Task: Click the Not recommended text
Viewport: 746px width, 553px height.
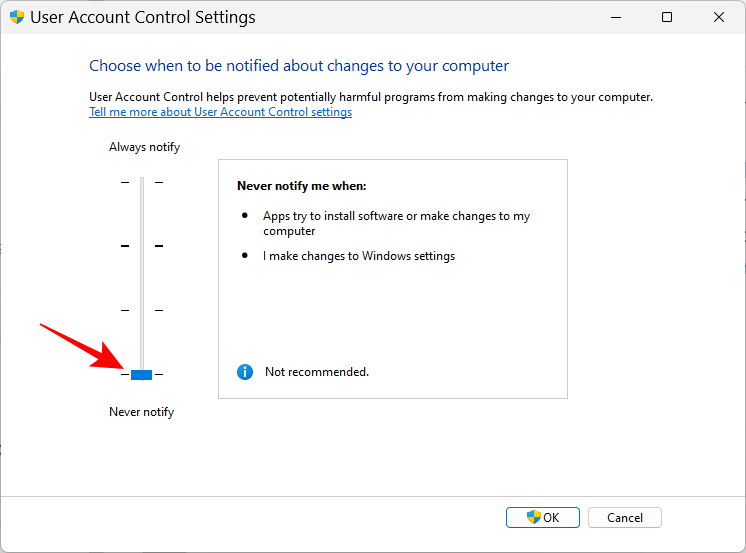Action: pos(317,372)
